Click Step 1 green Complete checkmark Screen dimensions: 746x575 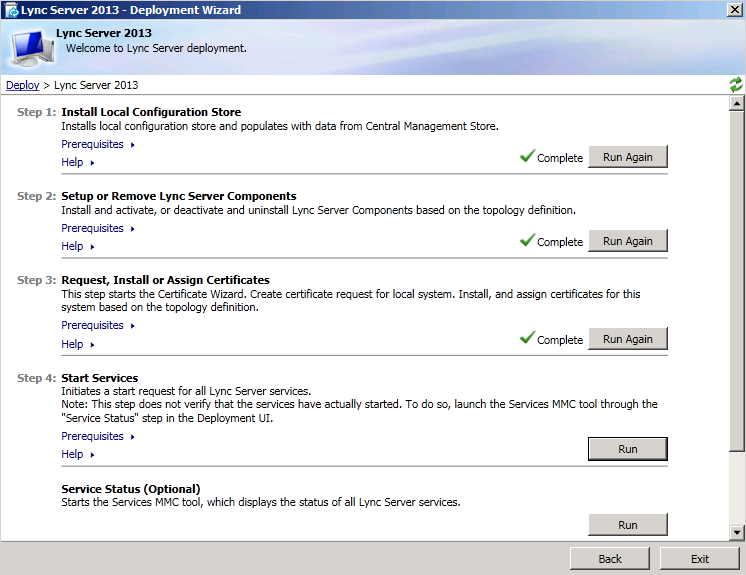(x=527, y=156)
